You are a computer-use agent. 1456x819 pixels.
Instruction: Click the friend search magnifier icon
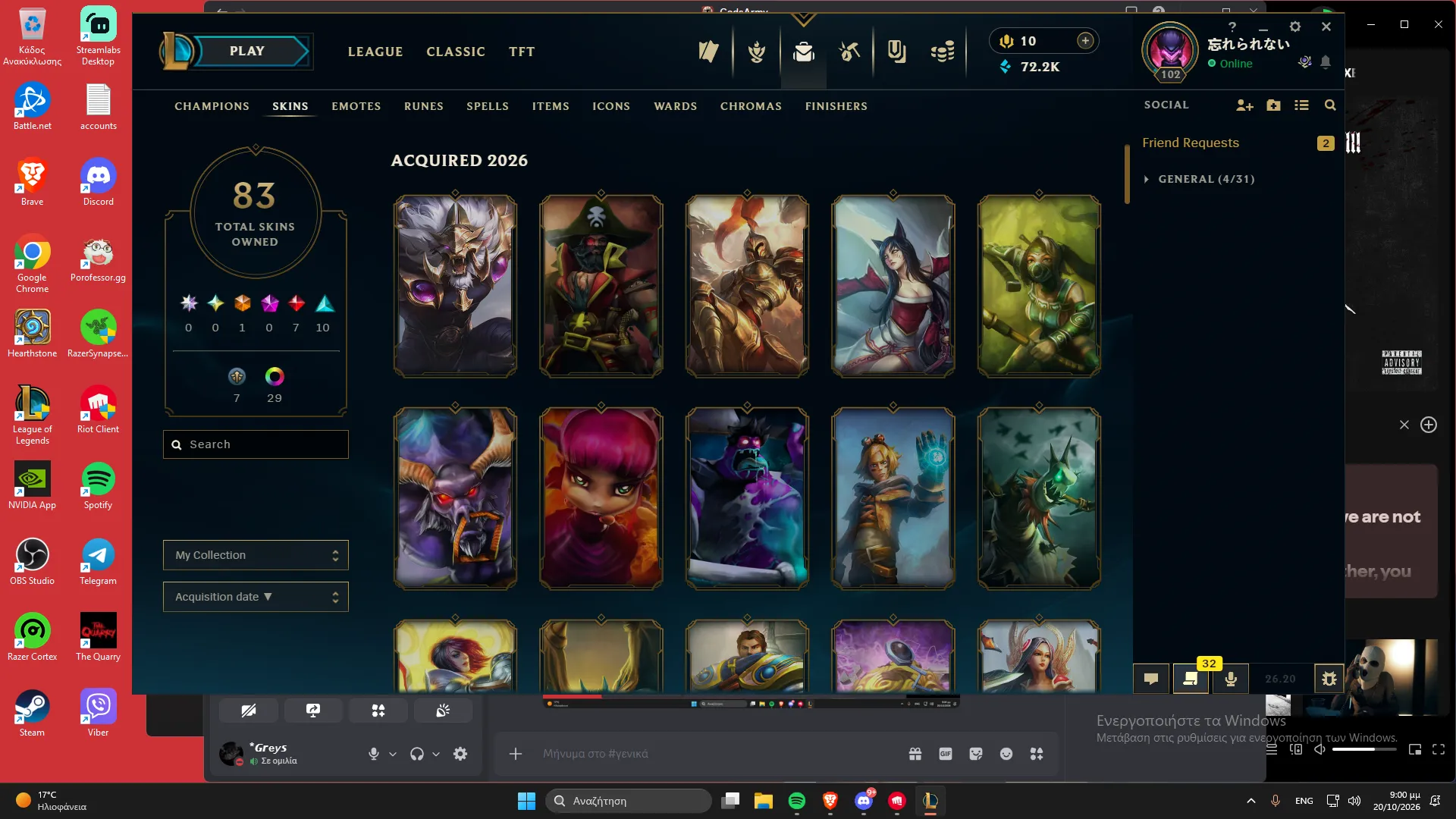(1330, 105)
